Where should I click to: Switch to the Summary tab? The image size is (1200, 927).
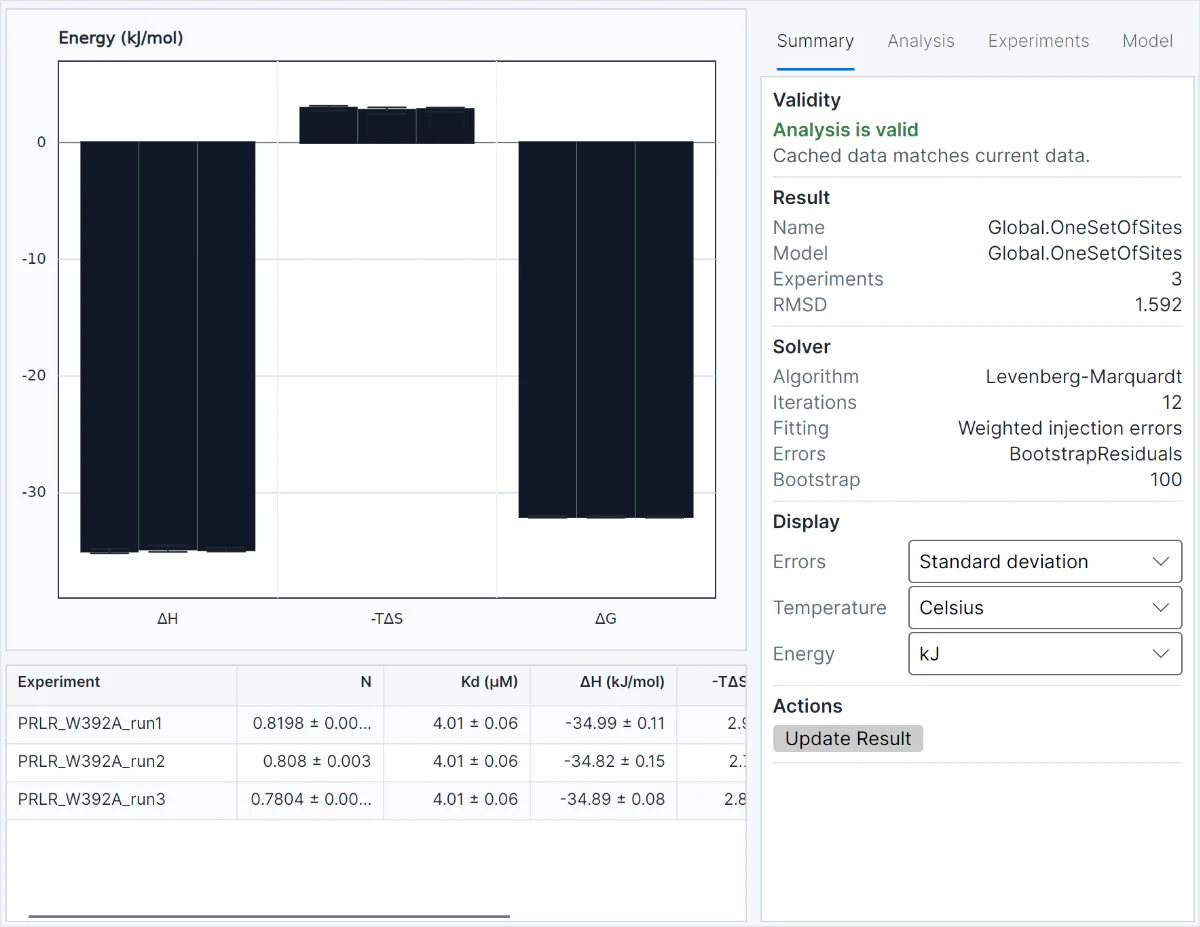coord(815,41)
